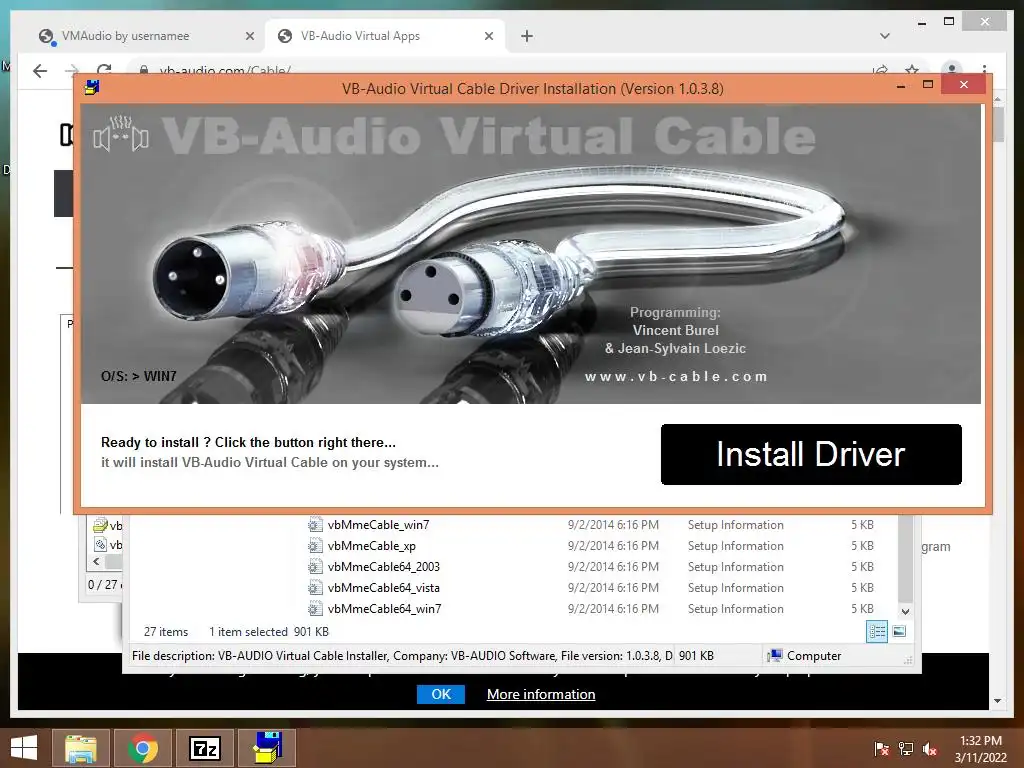Open File Explorer from the taskbar

coord(80,748)
